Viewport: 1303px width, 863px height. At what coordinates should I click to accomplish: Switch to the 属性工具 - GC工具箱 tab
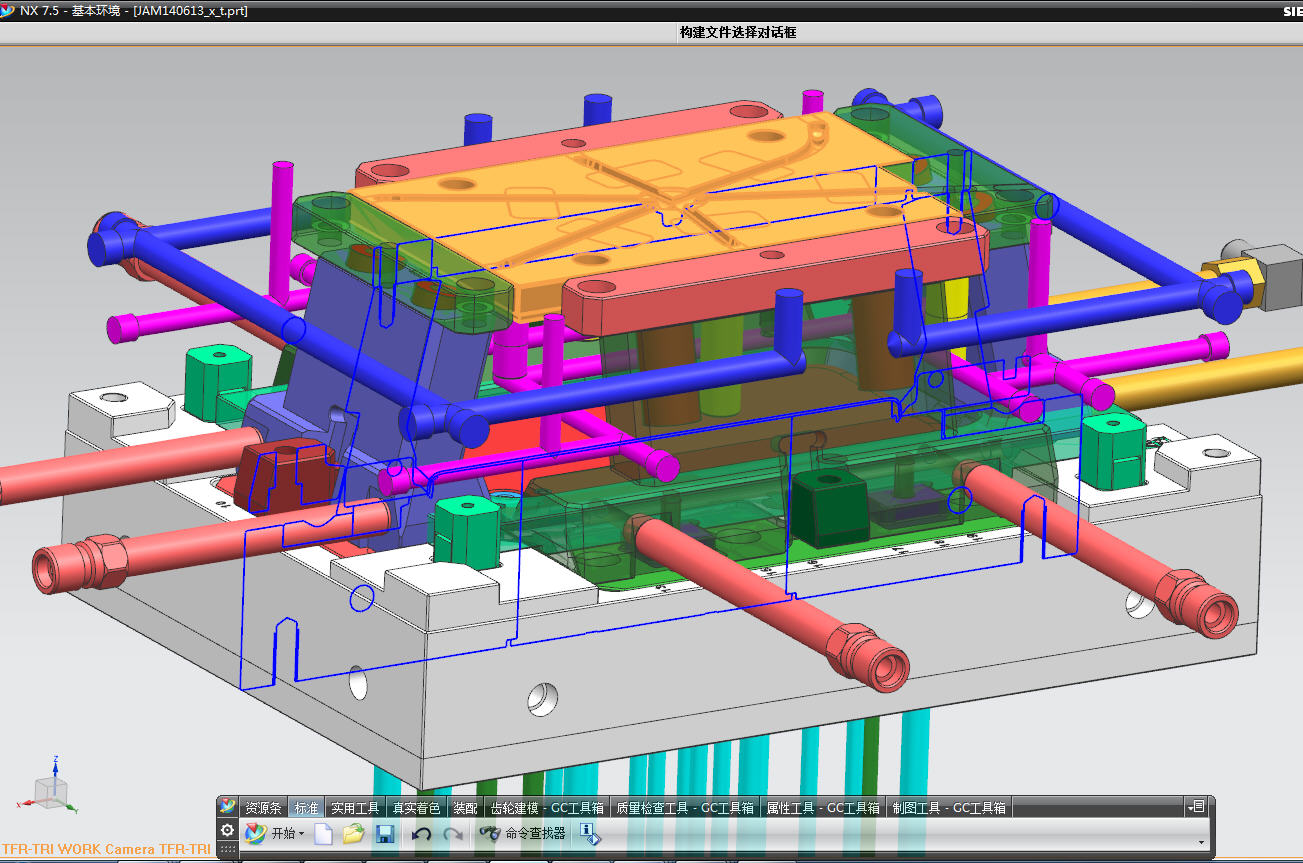coord(824,808)
